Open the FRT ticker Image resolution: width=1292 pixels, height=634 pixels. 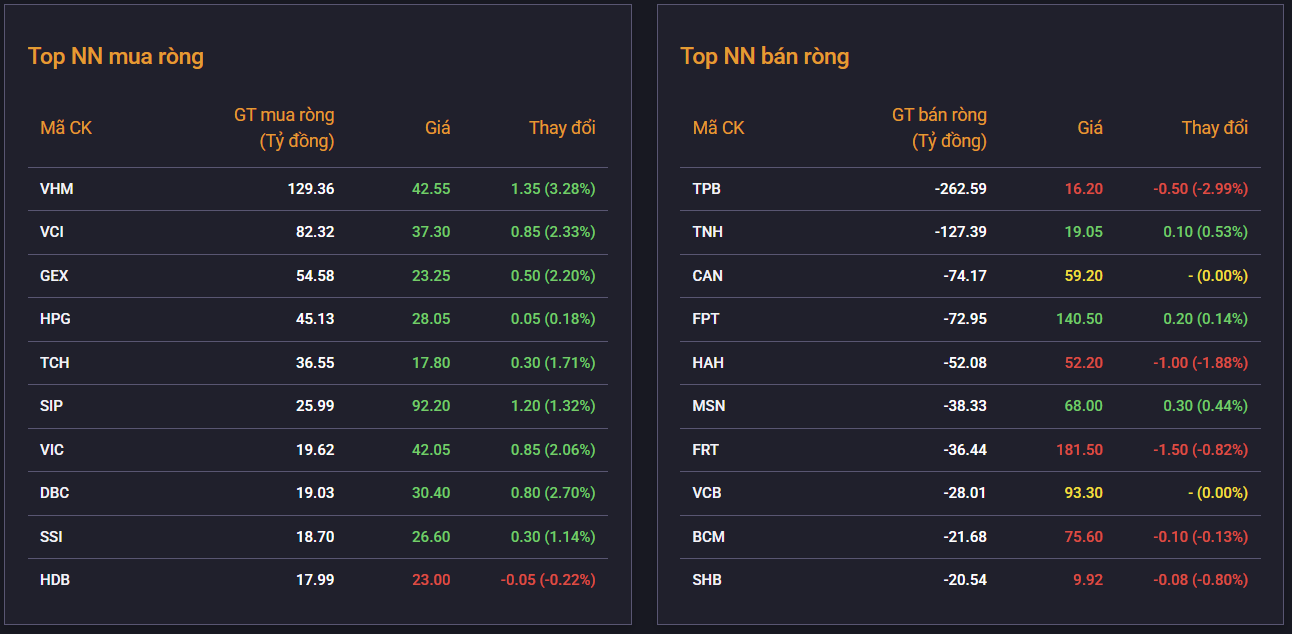click(706, 450)
